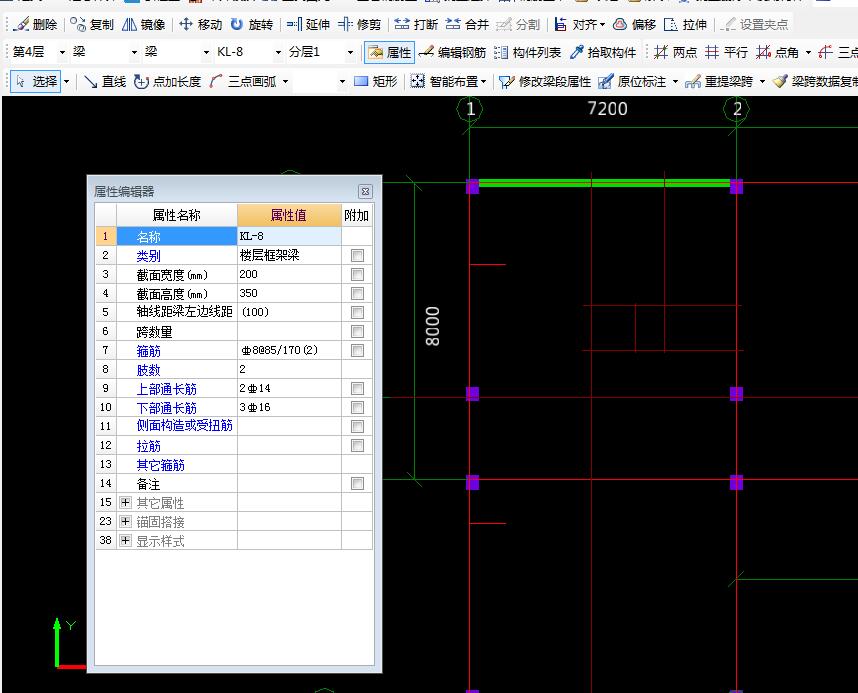Open 编辑钢筋 rebar editor
The width and height of the screenshot is (858, 693).
point(453,52)
